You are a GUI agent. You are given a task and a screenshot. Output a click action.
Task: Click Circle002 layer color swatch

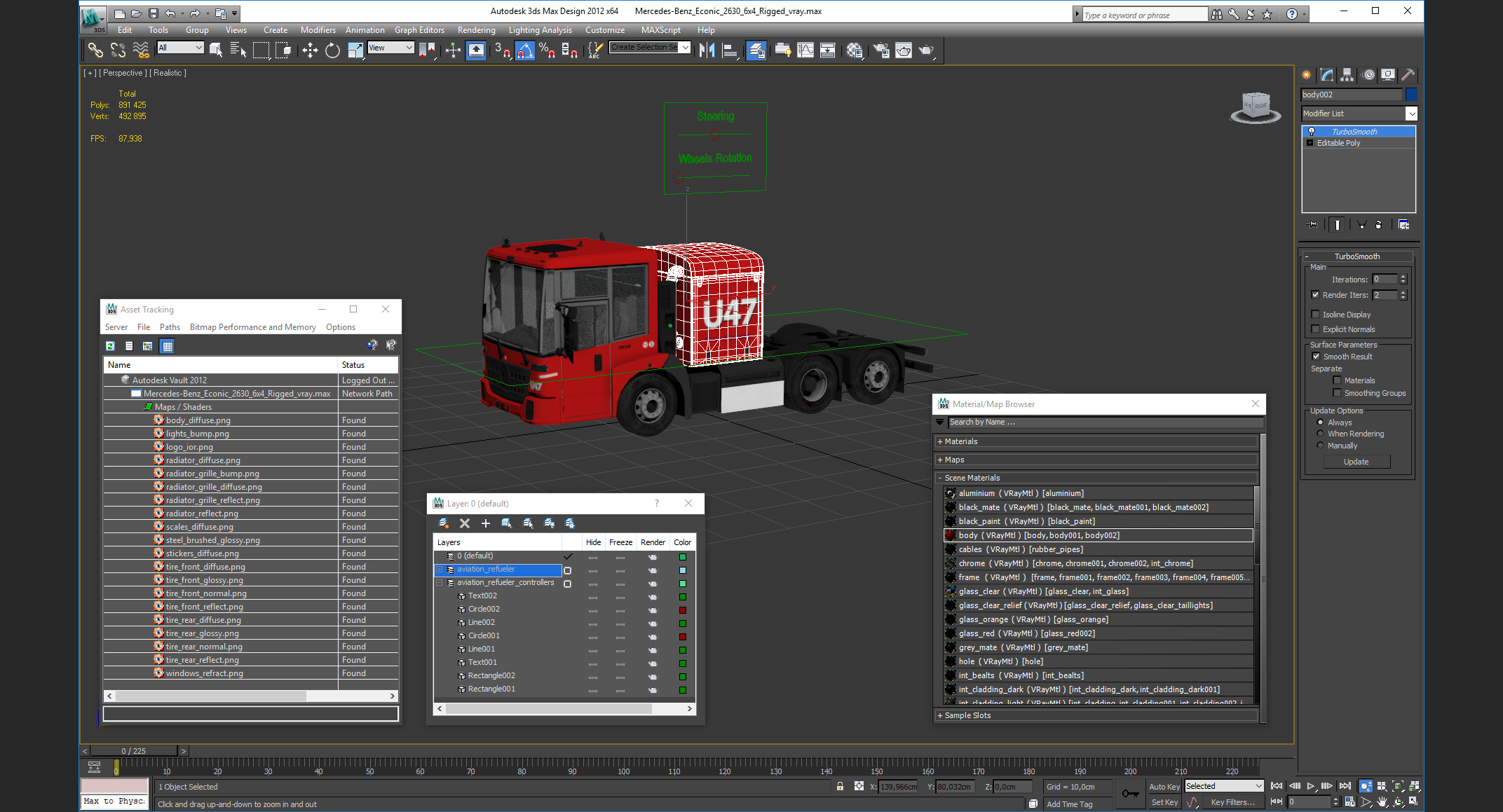click(x=682, y=610)
